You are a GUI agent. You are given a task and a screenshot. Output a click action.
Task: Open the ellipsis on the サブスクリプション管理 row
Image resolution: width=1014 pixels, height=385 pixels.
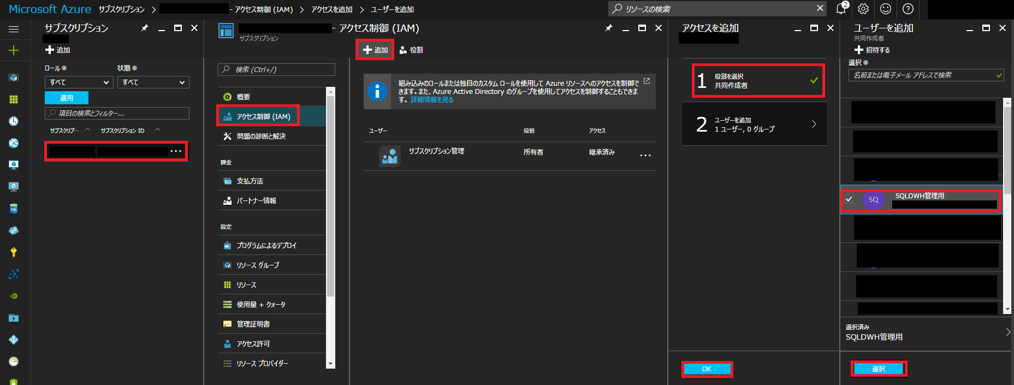pyautogui.click(x=645, y=156)
